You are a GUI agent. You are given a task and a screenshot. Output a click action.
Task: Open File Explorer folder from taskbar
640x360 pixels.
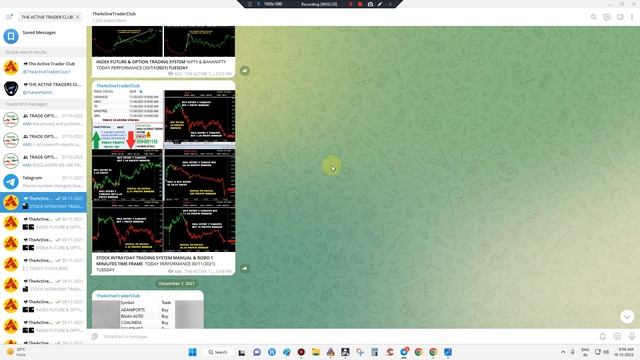coord(316,352)
